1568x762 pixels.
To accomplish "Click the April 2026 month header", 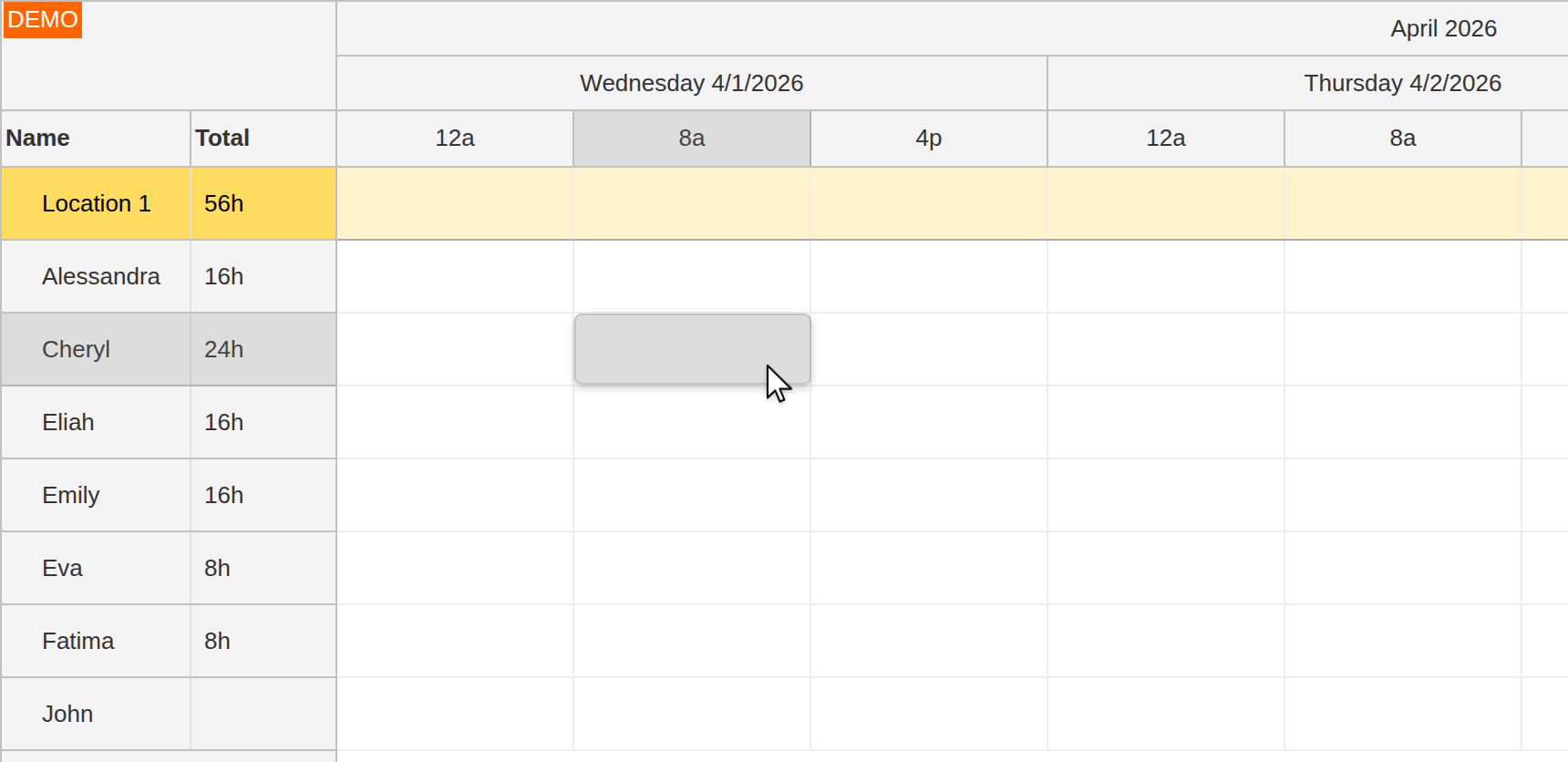I will click(x=1441, y=28).
